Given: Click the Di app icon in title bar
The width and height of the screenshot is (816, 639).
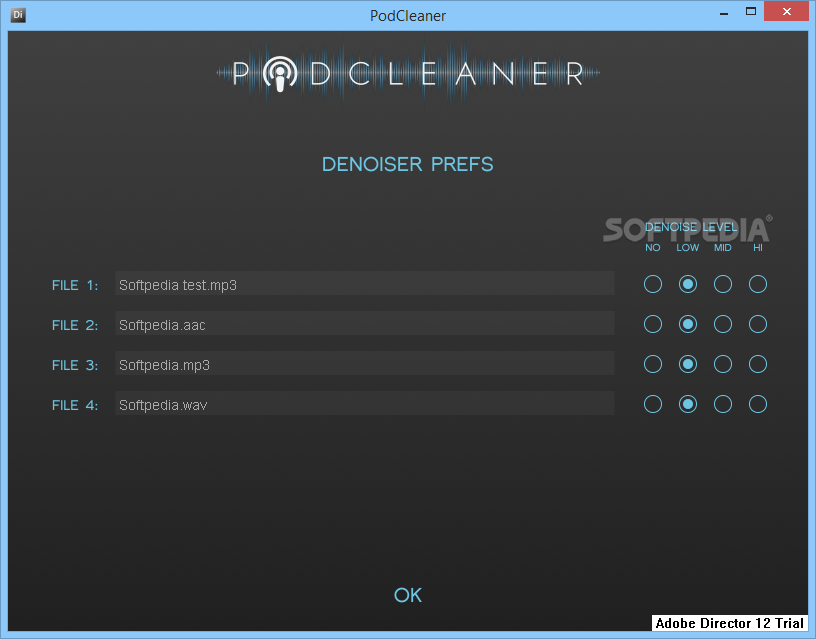Looking at the screenshot, I should click(x=18, y=15).
